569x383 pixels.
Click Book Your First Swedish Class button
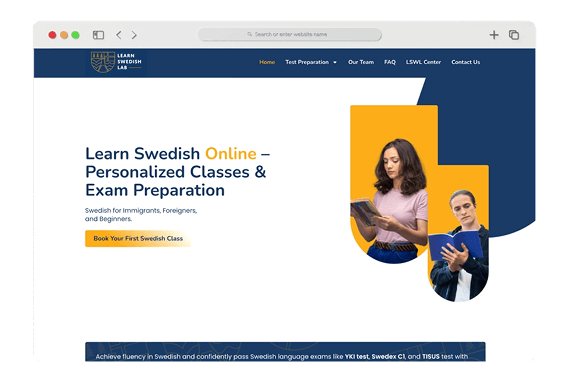pos(138,239)
